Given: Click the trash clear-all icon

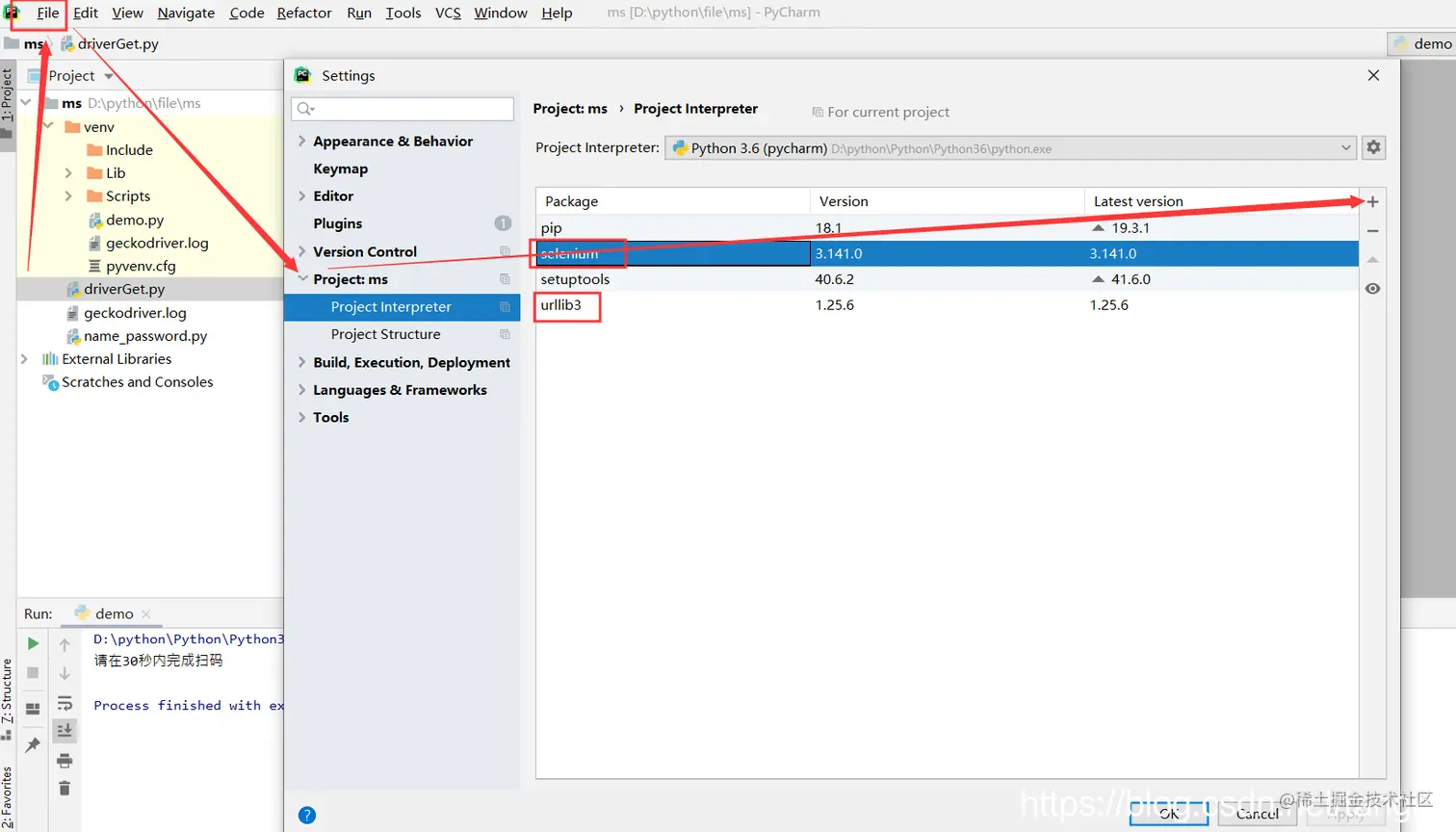Looking at the screenshot, I should [65, 789].
